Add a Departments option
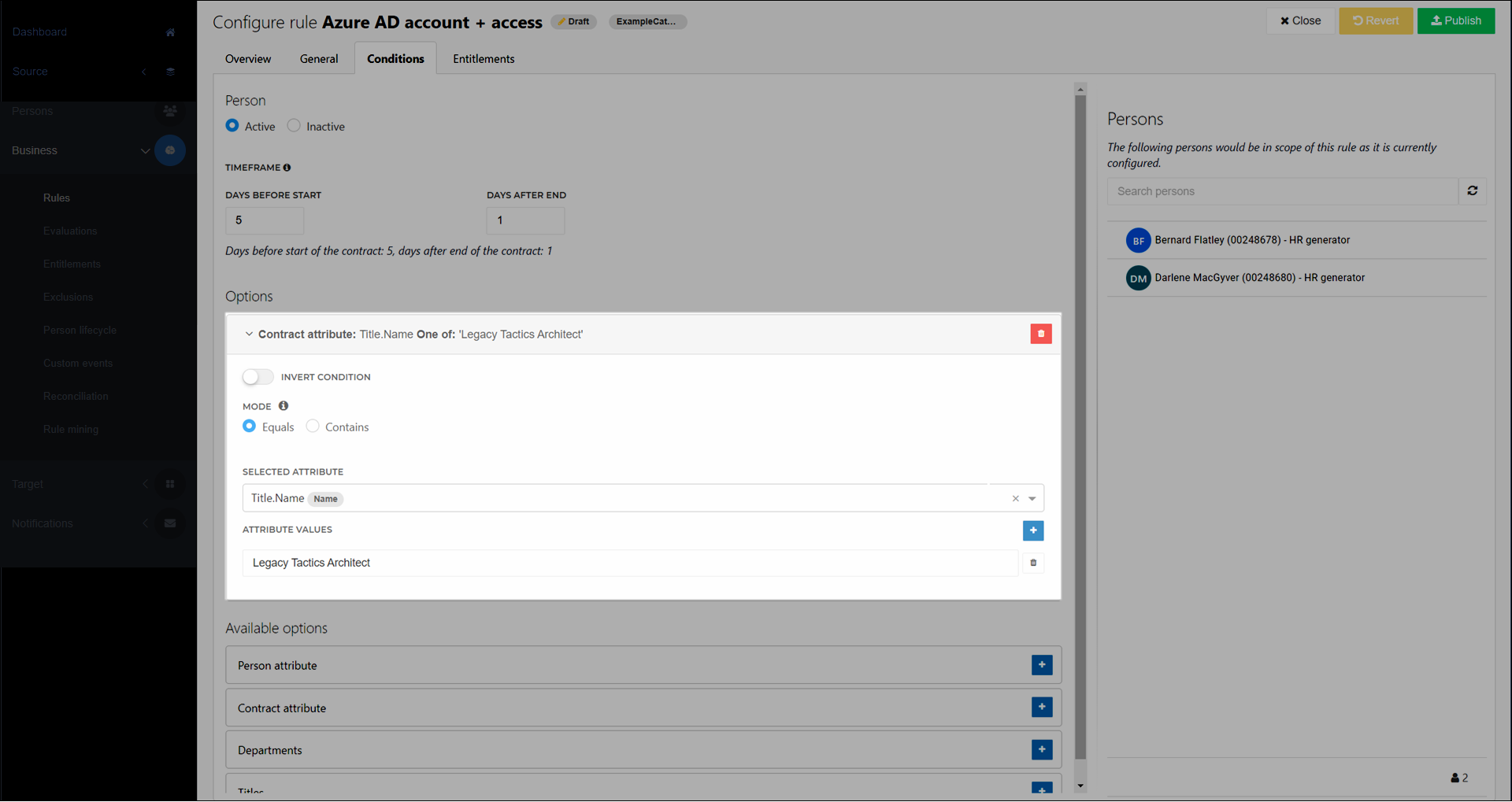 (1041, 750)
